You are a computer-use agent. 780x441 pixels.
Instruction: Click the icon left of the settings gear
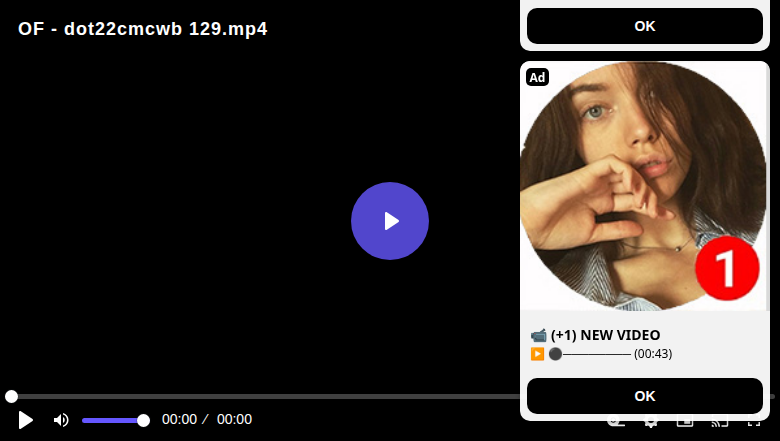coord(616,424)
